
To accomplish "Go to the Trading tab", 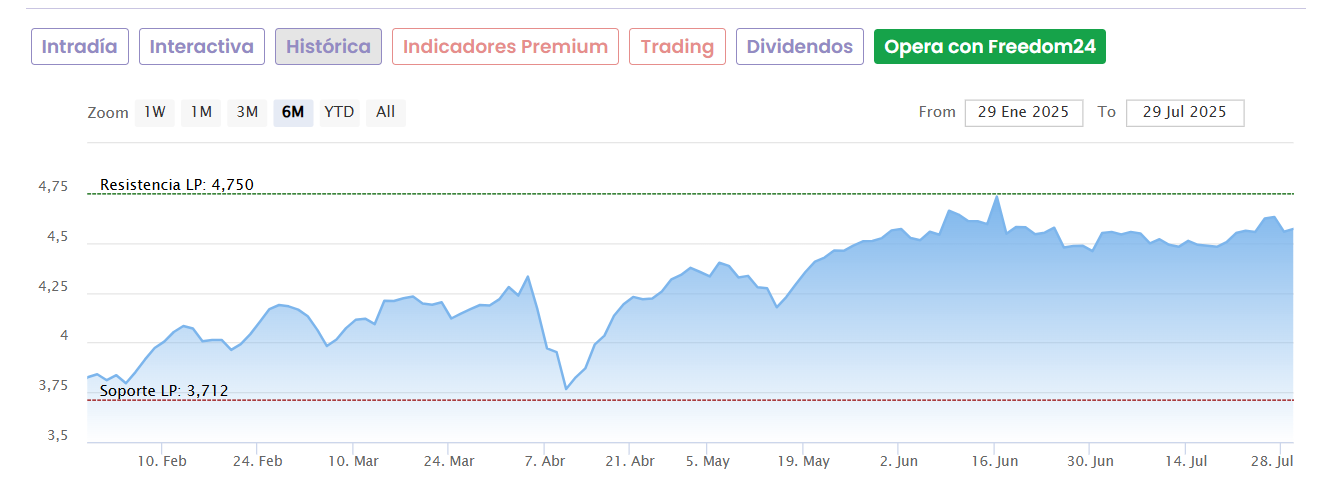I will tap(677, 47).
